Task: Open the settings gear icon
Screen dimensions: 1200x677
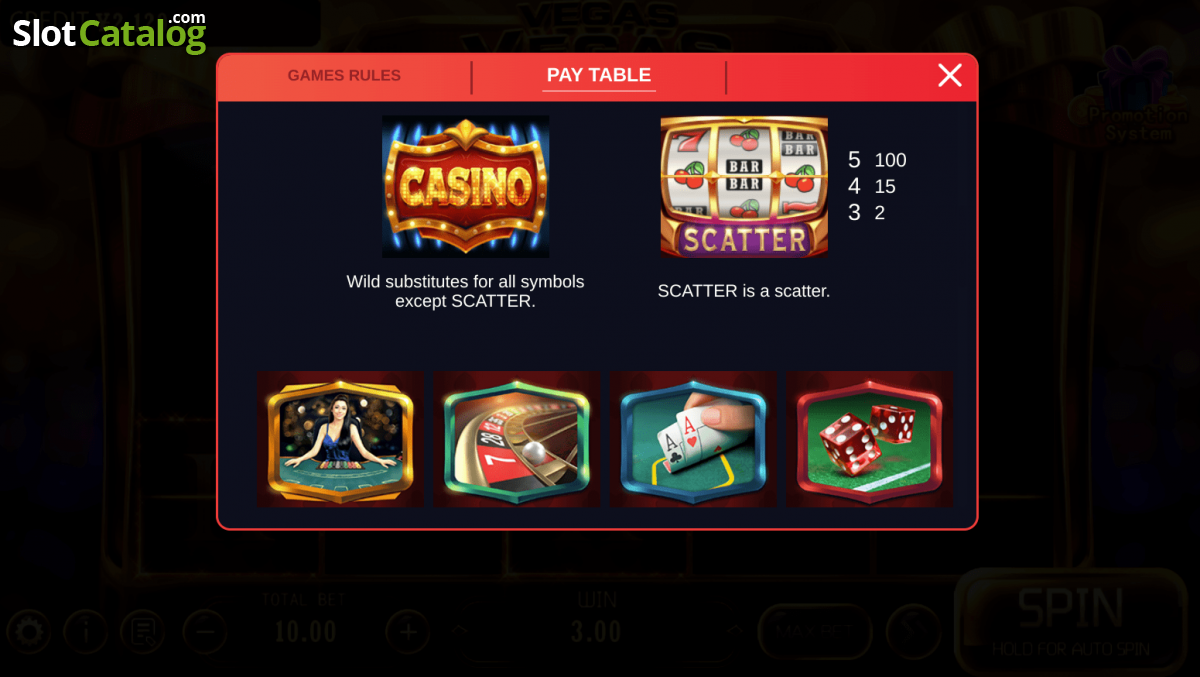Action: (x=28, y=632)
